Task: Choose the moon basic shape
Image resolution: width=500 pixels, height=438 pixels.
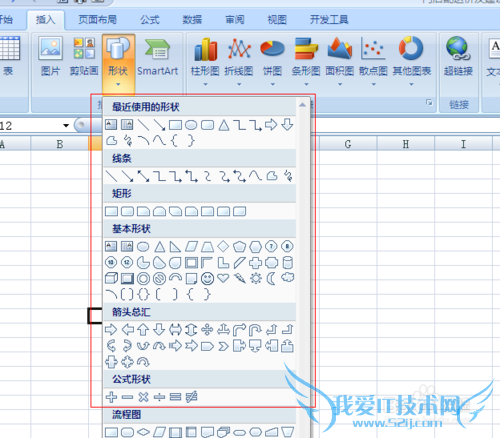Action: 271,278
